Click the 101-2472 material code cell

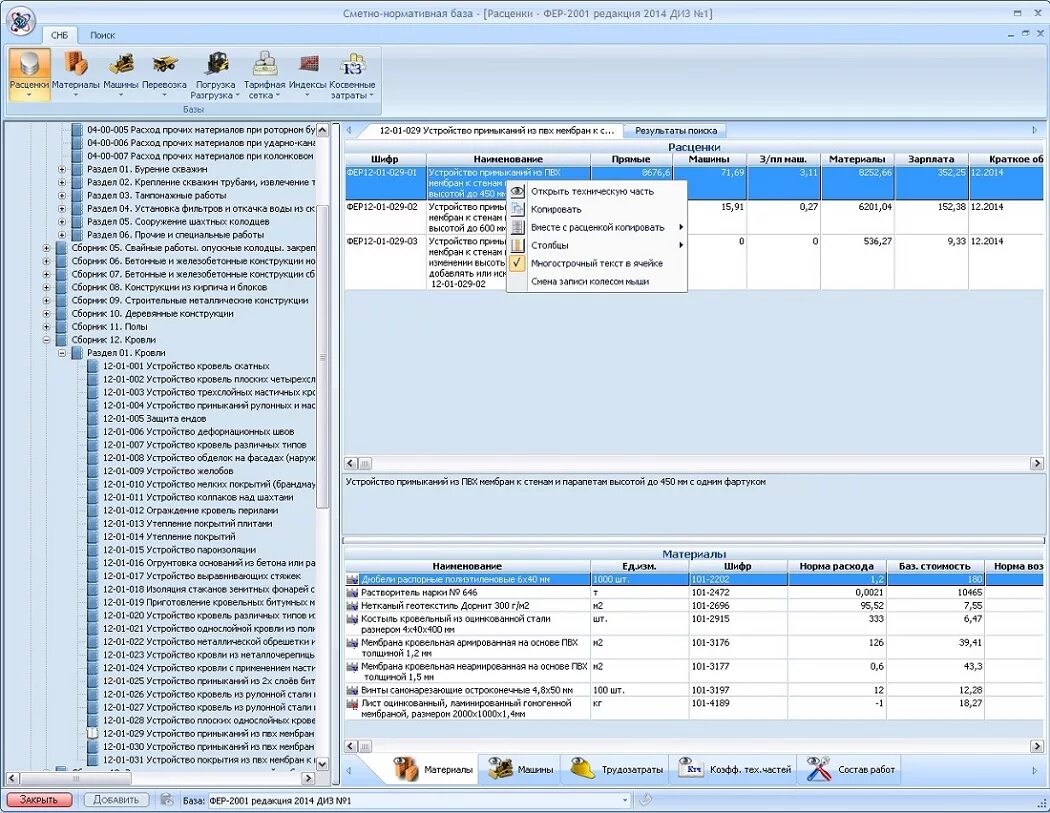(x=738, y=593)
